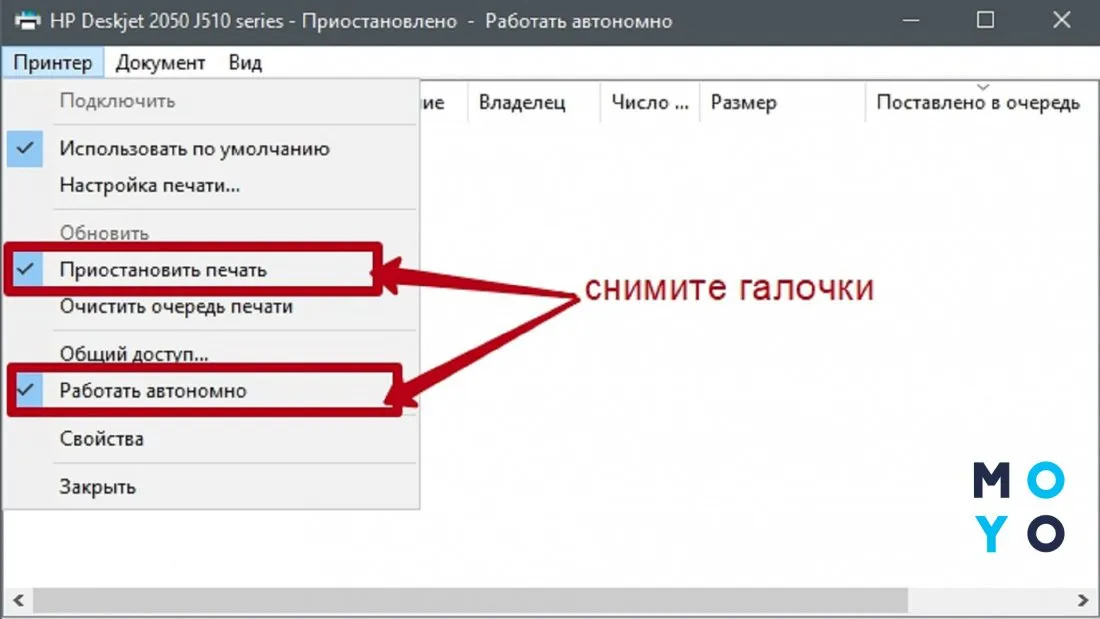Close the HP Deskjet print queue window

pos(1061,21)
